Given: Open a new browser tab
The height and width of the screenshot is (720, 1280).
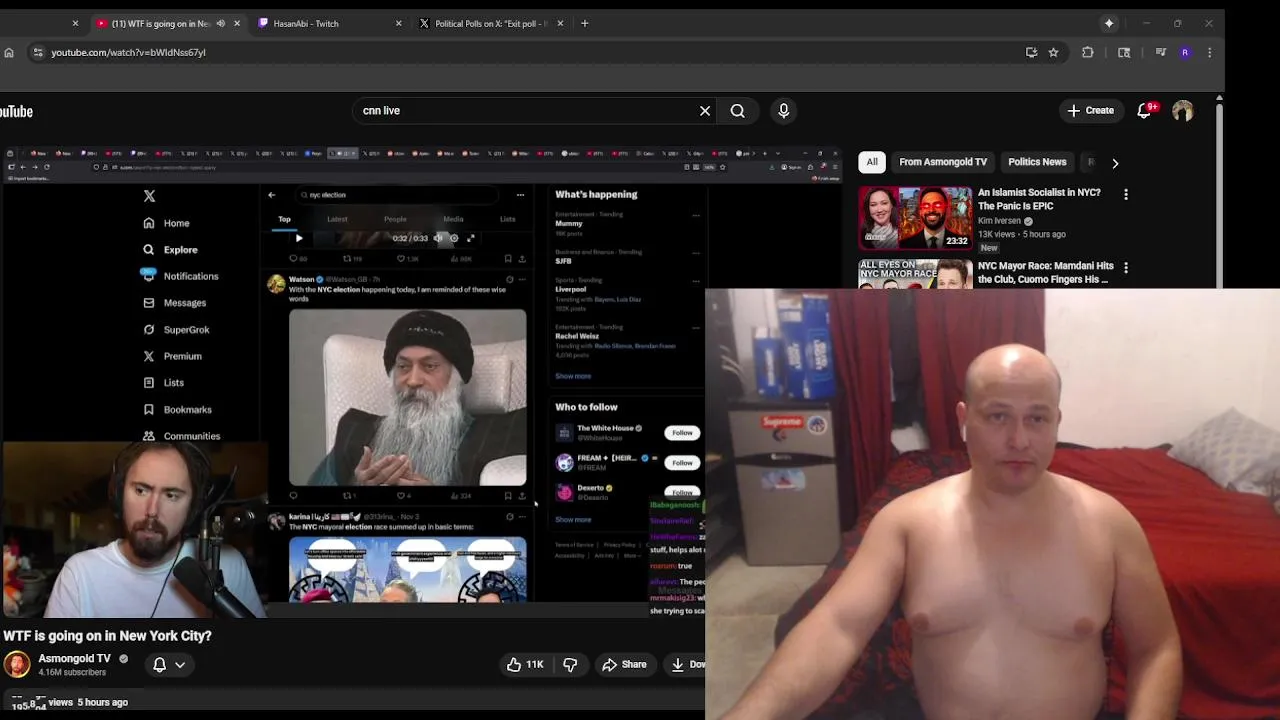Looking at the screenshot, I should pos(585,23).
